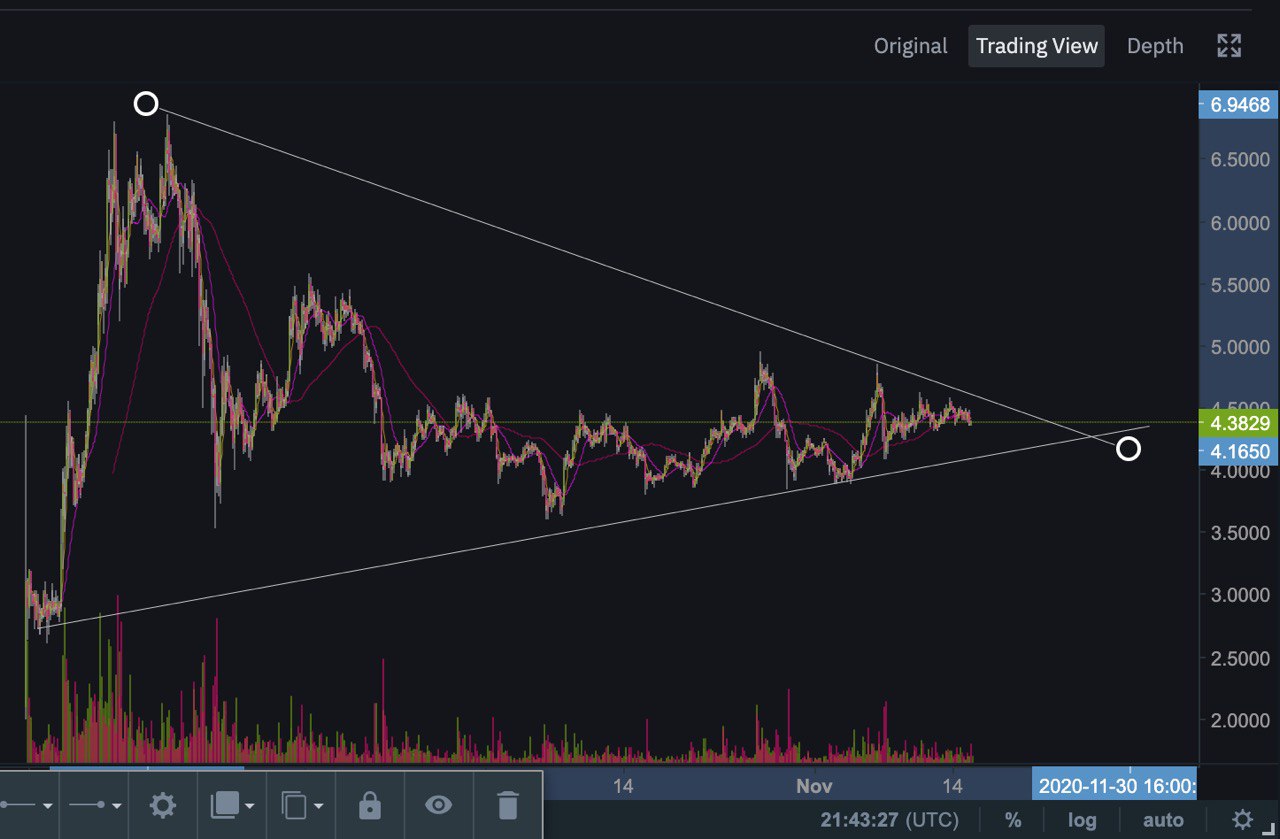Click the 6.5000 price axis label
The height and width of the screenshot is (839, 1280).
(x=1240, y=160)
